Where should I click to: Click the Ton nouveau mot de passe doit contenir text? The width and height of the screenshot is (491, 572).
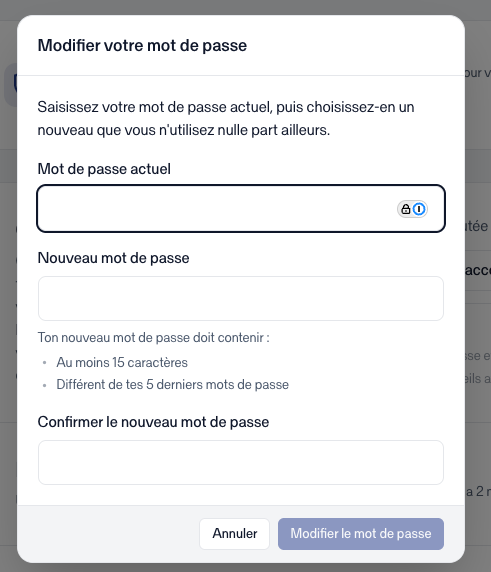click(154, 338)
